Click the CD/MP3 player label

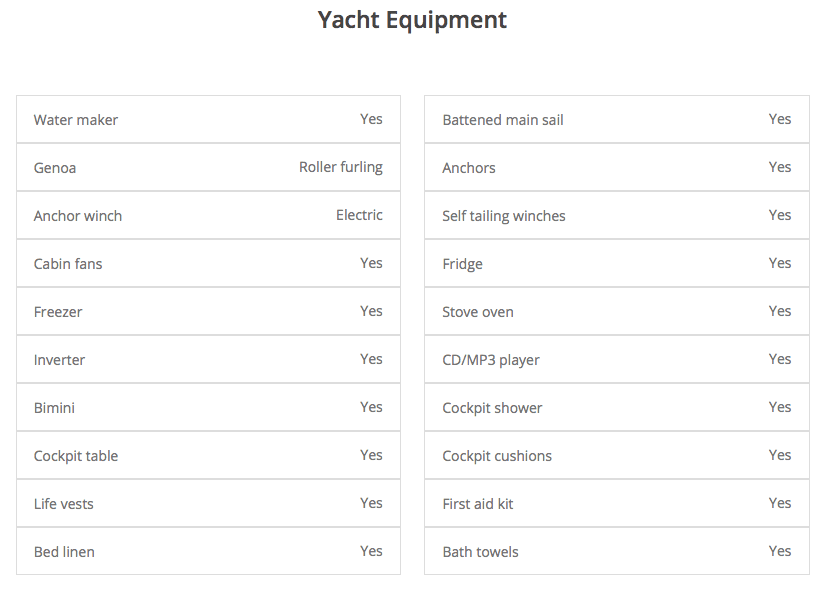click(x=491, y=360)
